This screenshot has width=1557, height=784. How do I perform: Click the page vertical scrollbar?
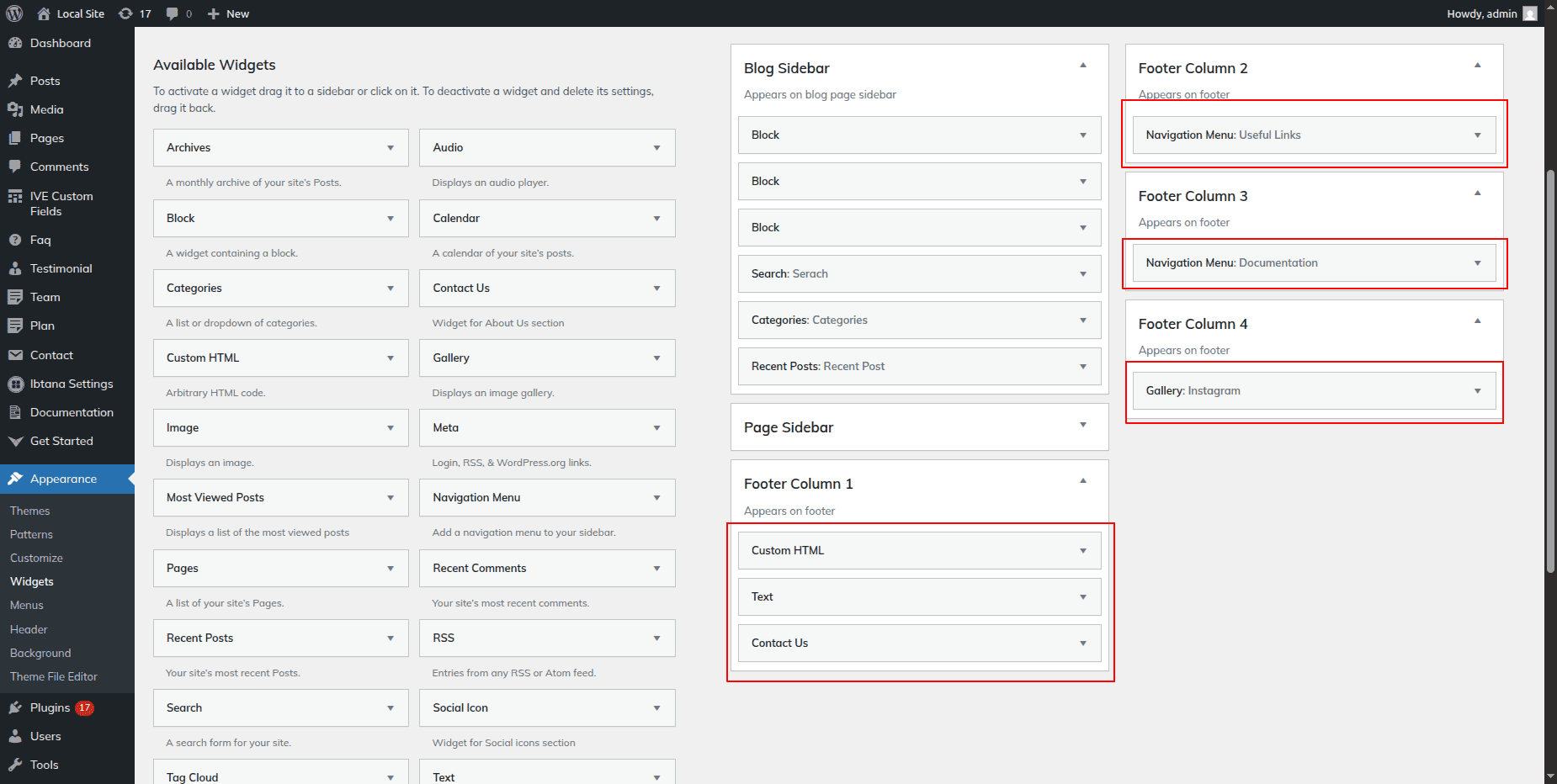[x=1550, y=370]
